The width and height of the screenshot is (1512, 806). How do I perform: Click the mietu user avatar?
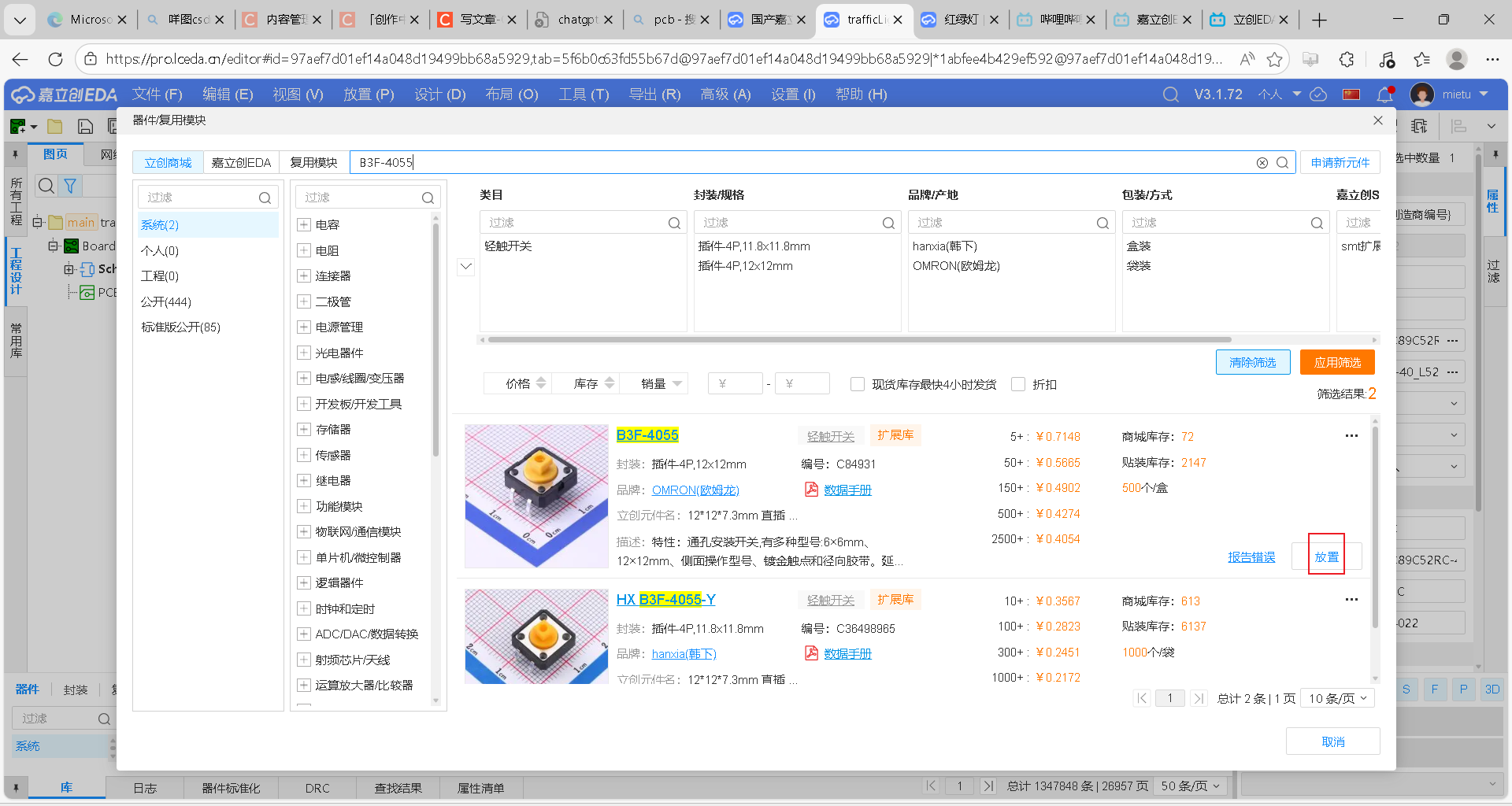coord(1421,94)
